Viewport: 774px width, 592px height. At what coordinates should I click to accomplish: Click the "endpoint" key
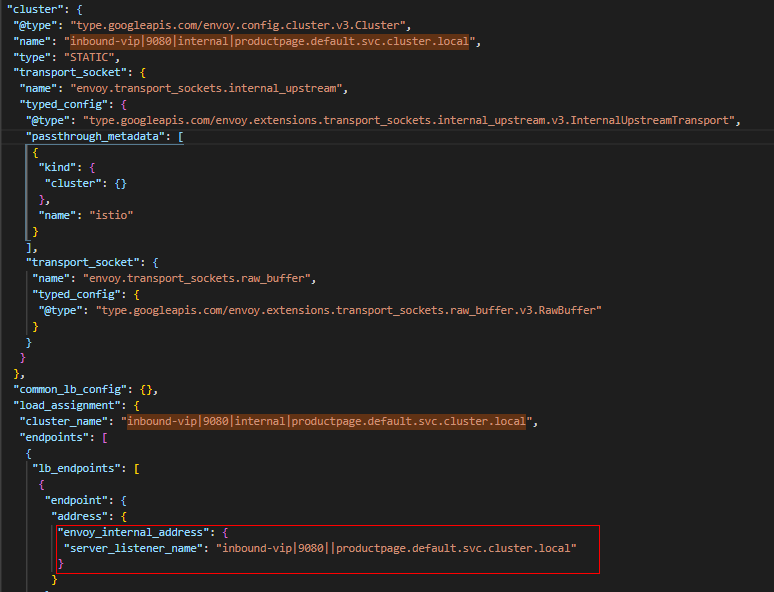[77, 500]
